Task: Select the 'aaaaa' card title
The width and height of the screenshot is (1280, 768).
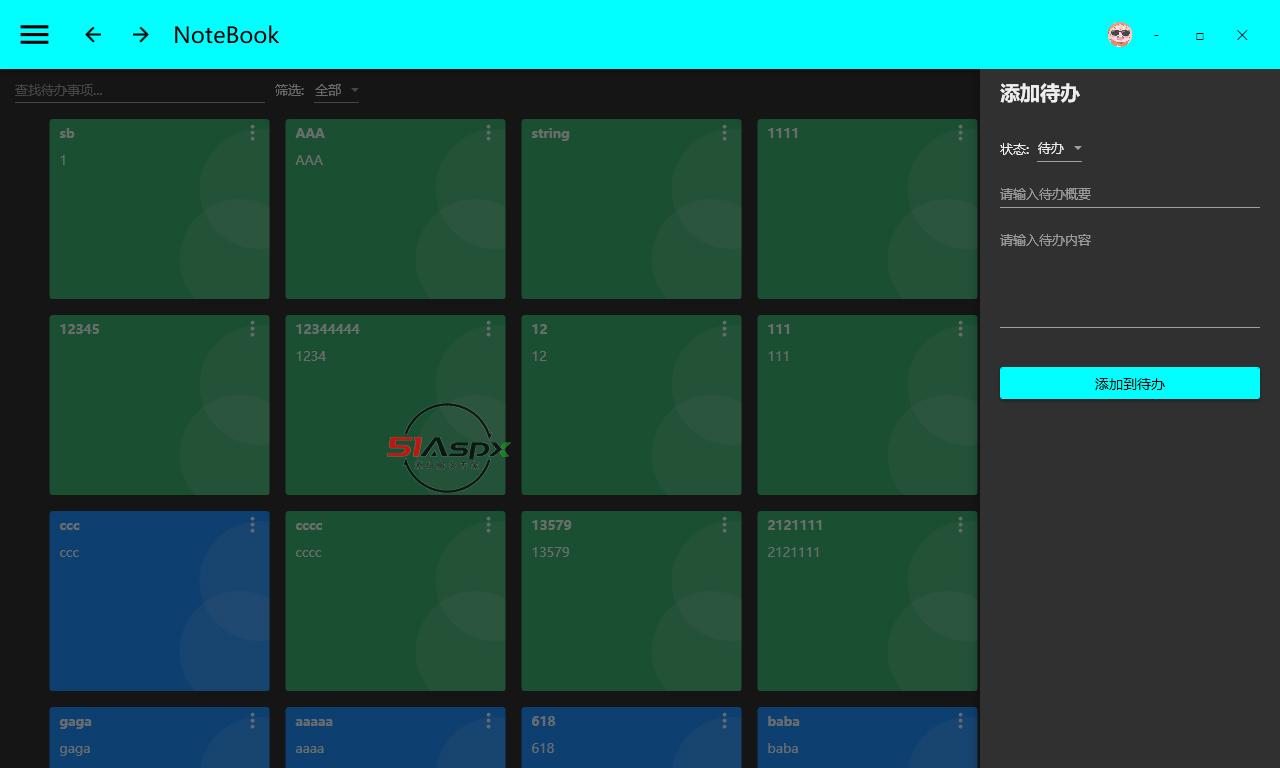Action: point(314,721)
